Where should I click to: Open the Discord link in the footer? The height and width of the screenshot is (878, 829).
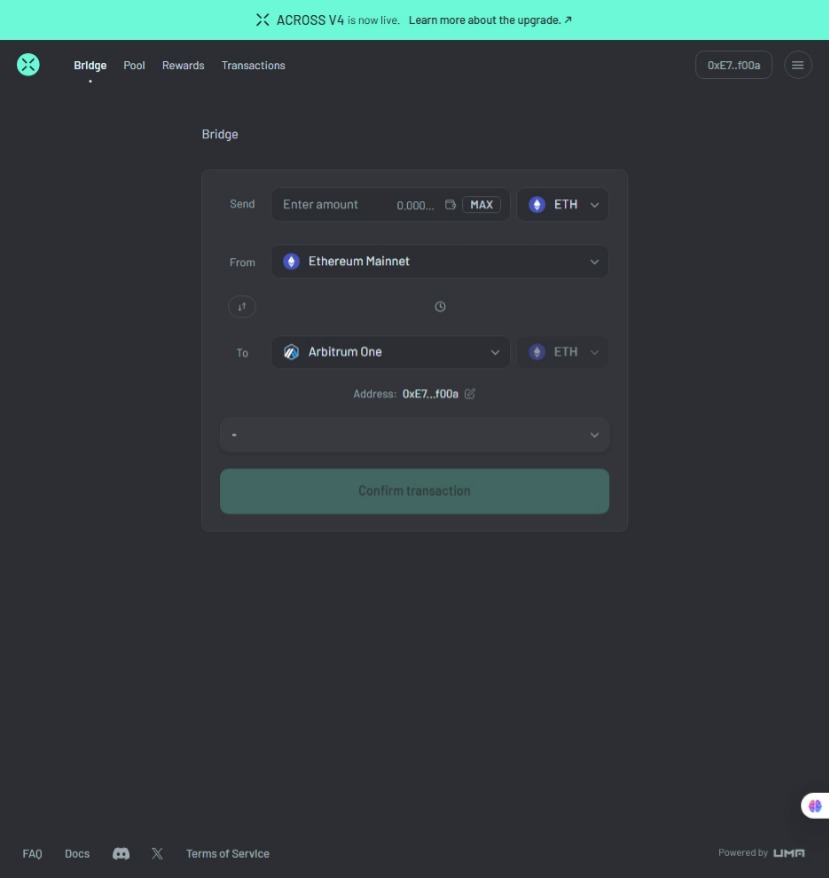click(121, 853)
